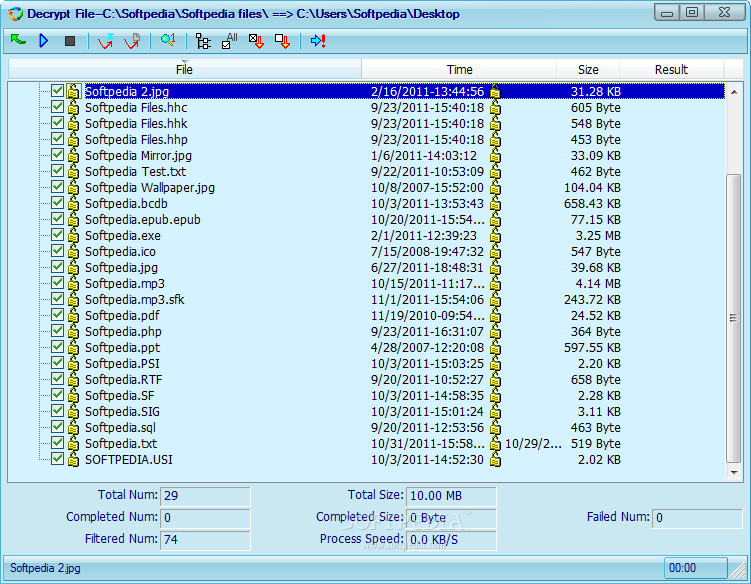Sort by the Size column header
Viewport: 751px width, 584px height.
588,69
